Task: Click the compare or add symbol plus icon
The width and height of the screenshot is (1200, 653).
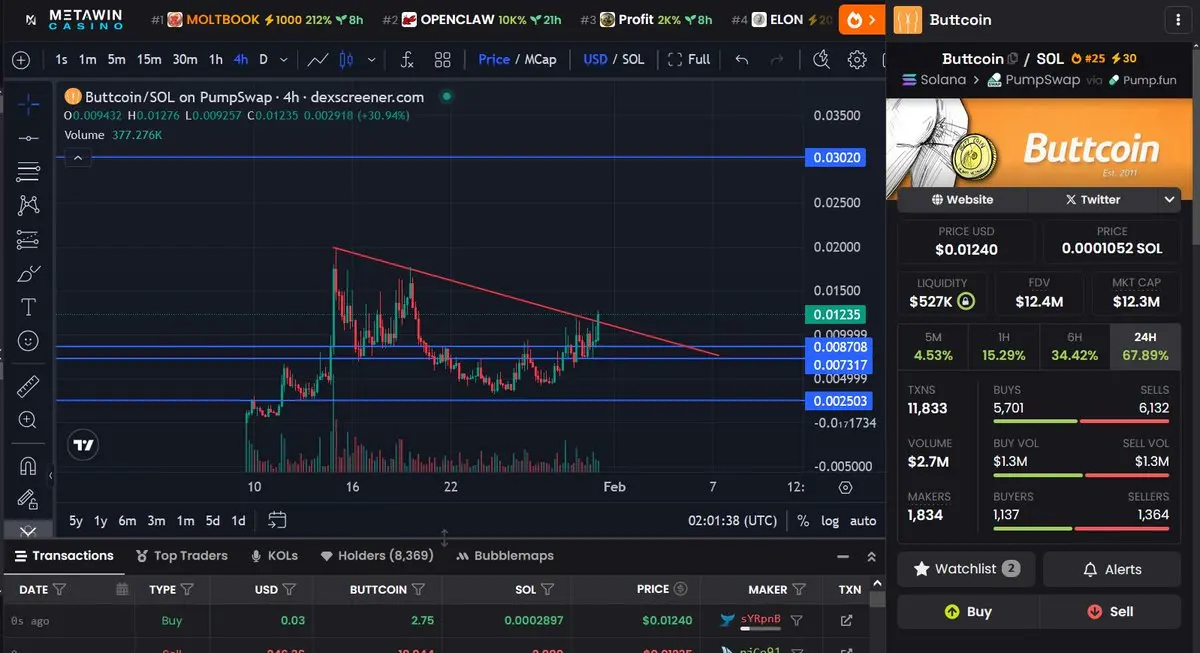Action: tap(21, 60)
